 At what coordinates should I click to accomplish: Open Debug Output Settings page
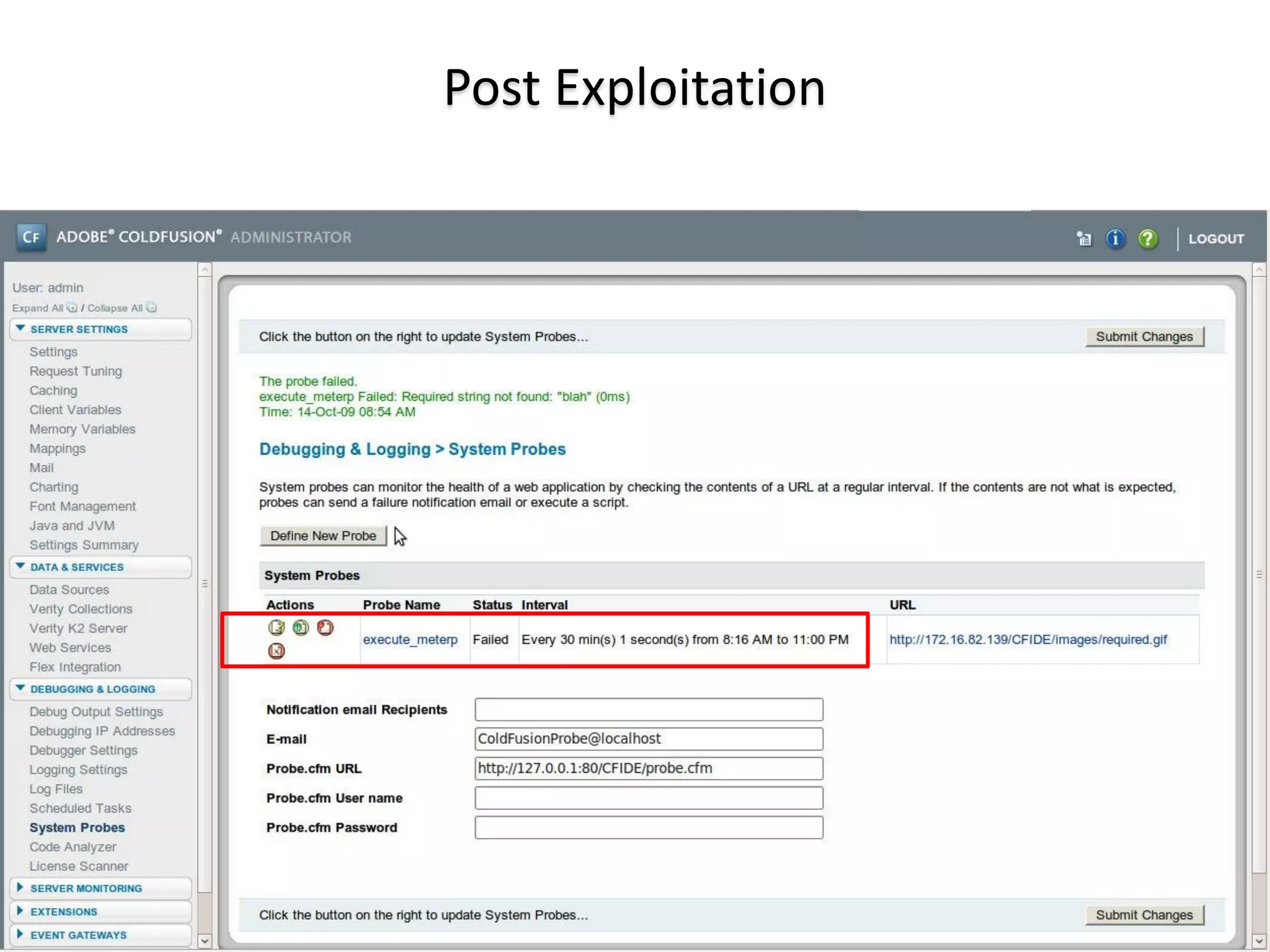(x=96, y=712)
